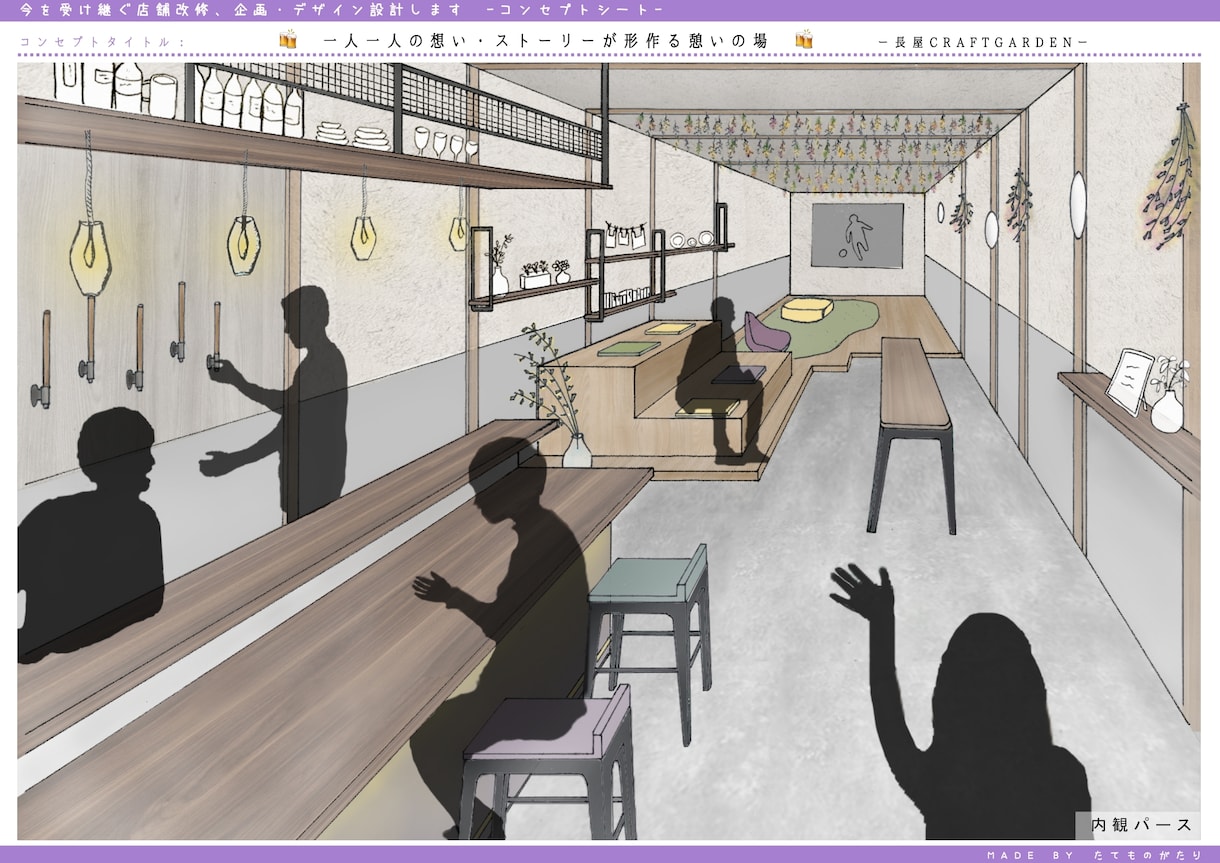
Task: Click the hanging dried flower bouquet on right wall
Action: point(1171,181)
